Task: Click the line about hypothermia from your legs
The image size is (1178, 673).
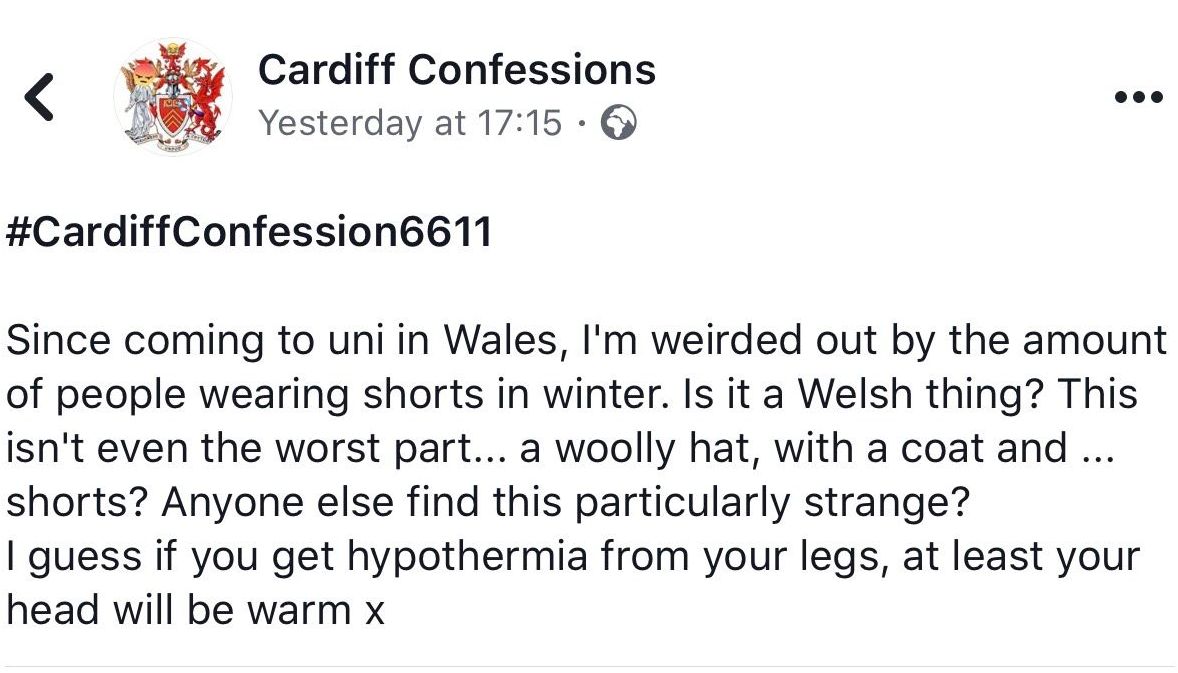Action: pos(573,557)
